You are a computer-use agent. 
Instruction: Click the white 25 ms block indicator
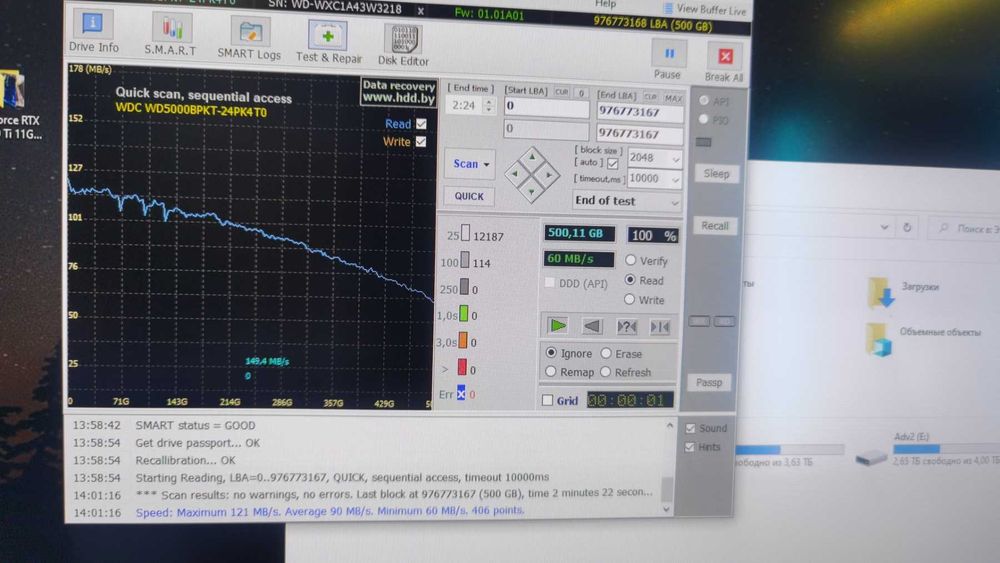point(466,233)
